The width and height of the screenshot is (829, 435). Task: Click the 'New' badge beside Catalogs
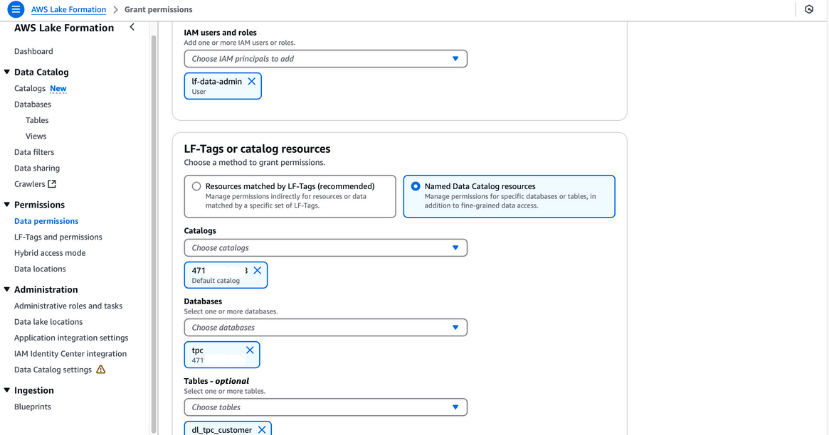pos(58,88)
